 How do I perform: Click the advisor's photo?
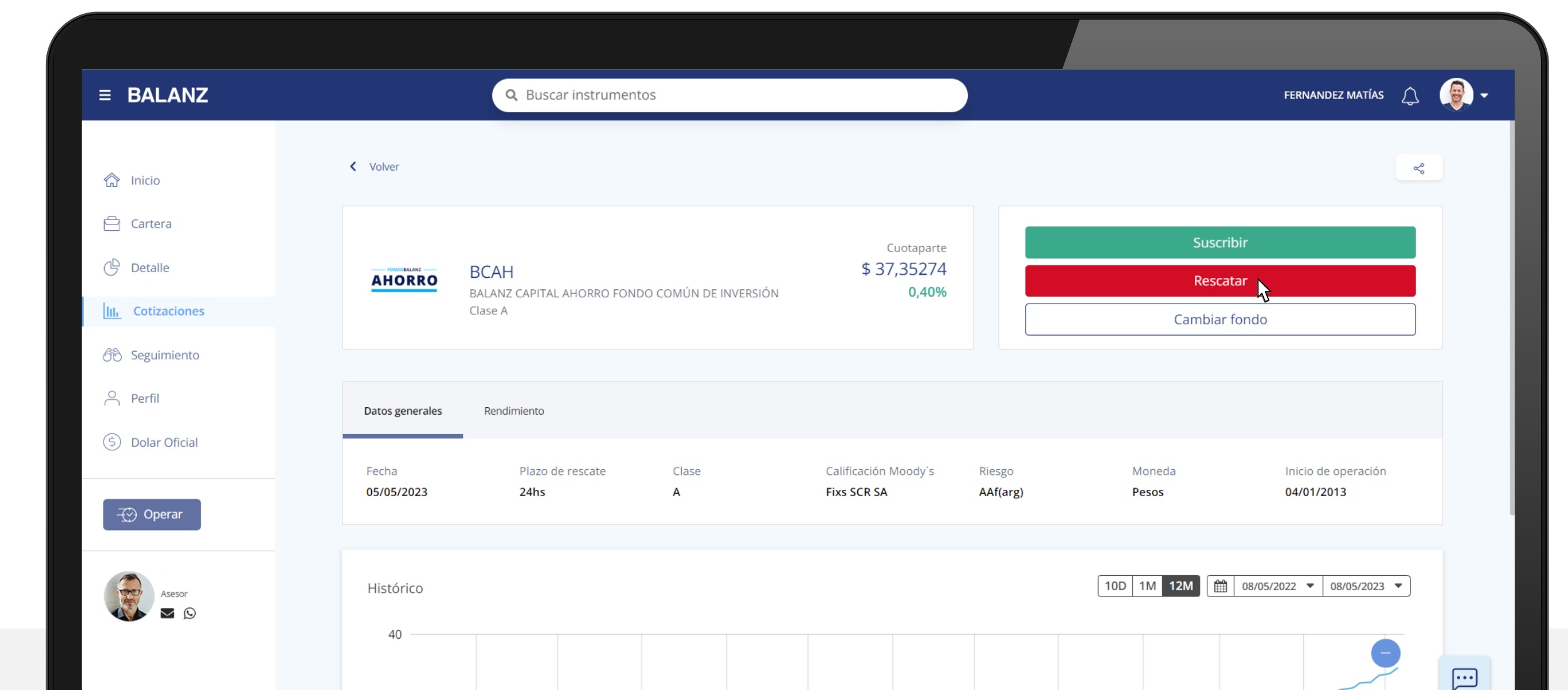pyautogui.click(x=129, y=597)
